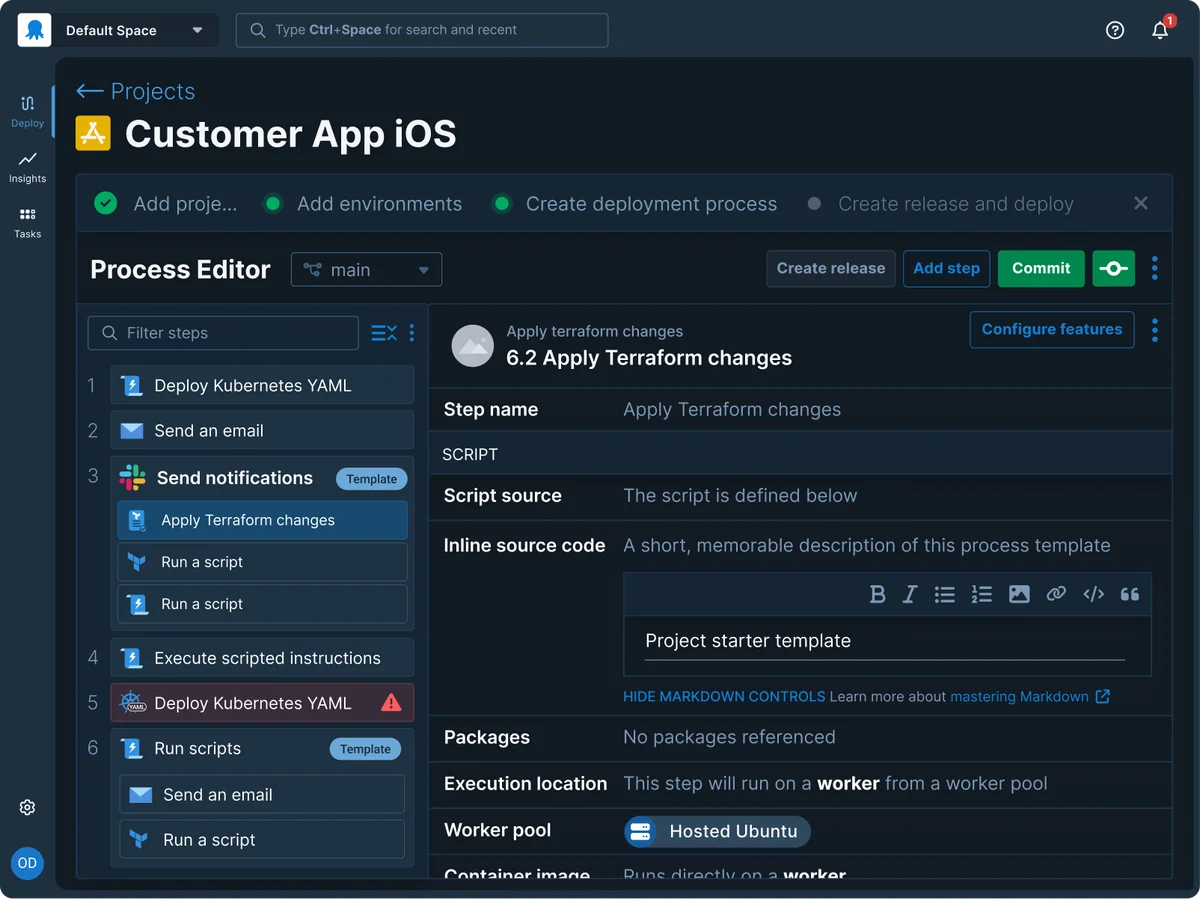This screenshot has height=907, width=1200.
Task: Go back to Projects
Action: 136,91
